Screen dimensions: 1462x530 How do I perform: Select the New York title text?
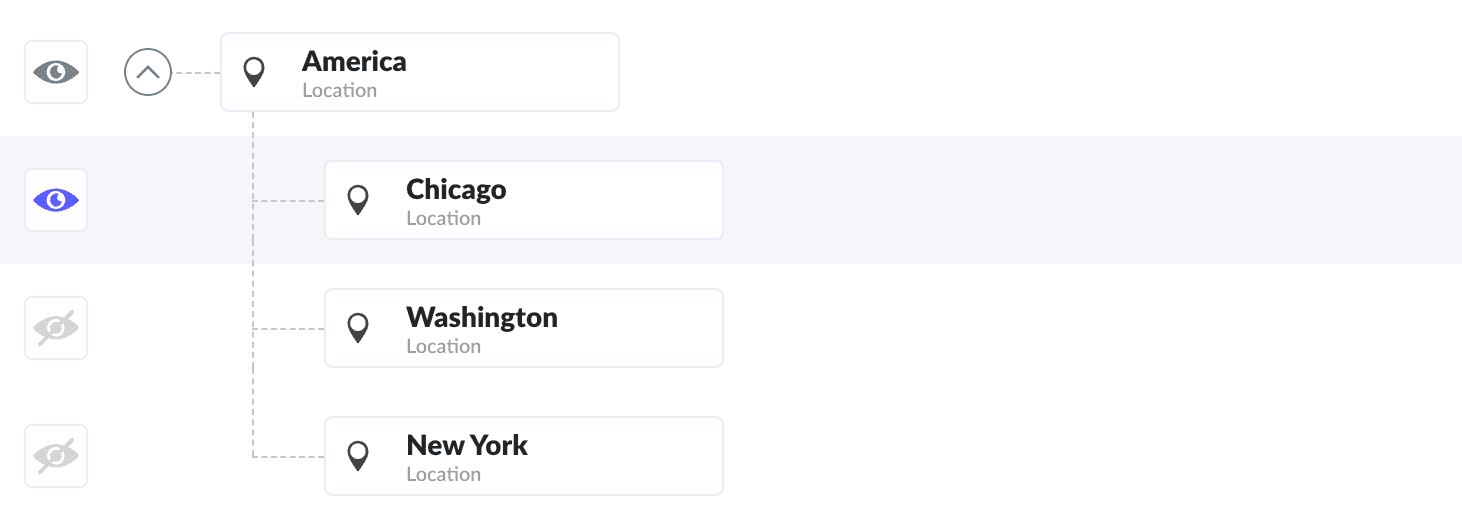[467, 446]
